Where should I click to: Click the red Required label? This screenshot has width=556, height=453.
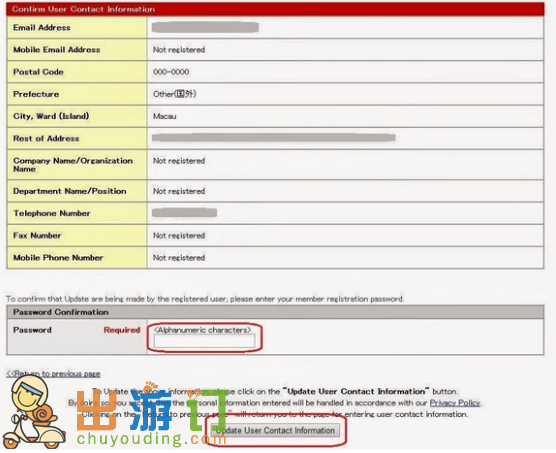[122, 330]
